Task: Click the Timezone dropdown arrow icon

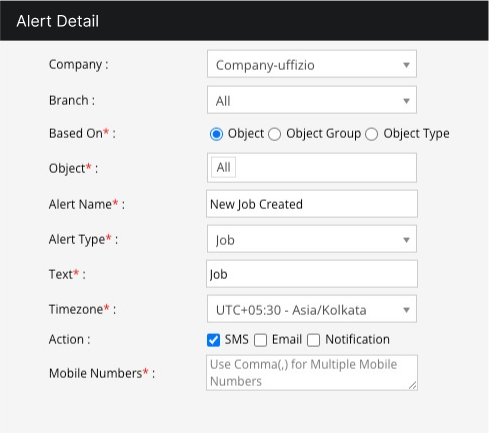Action: [x=406, y=310]
